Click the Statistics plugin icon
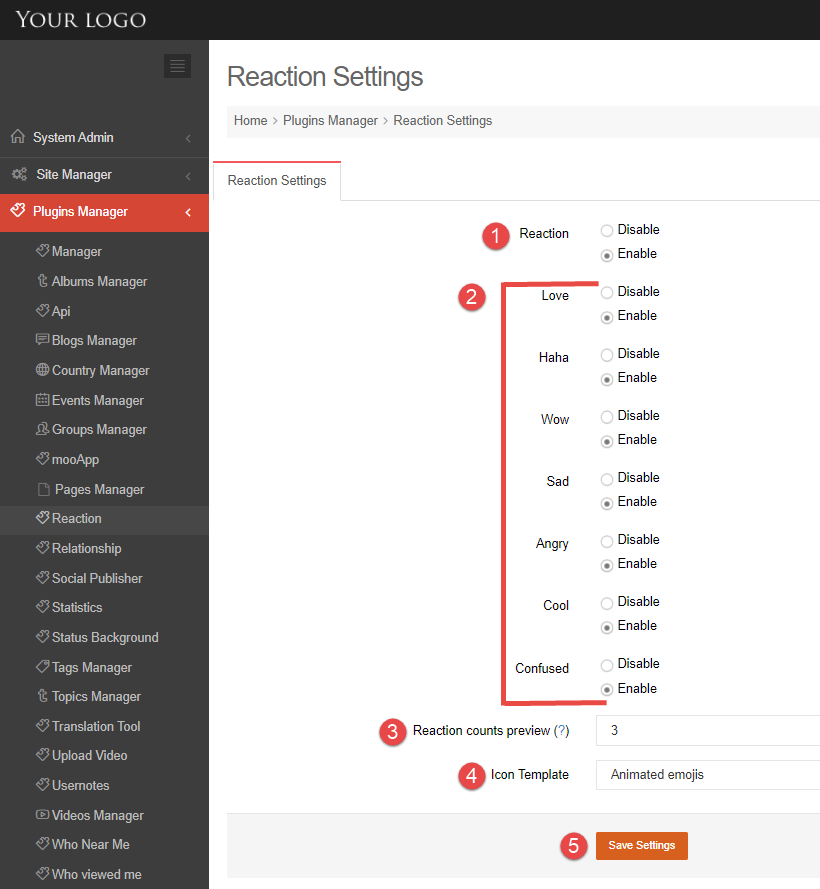820x889 pixels. click(x=43, y=606)
